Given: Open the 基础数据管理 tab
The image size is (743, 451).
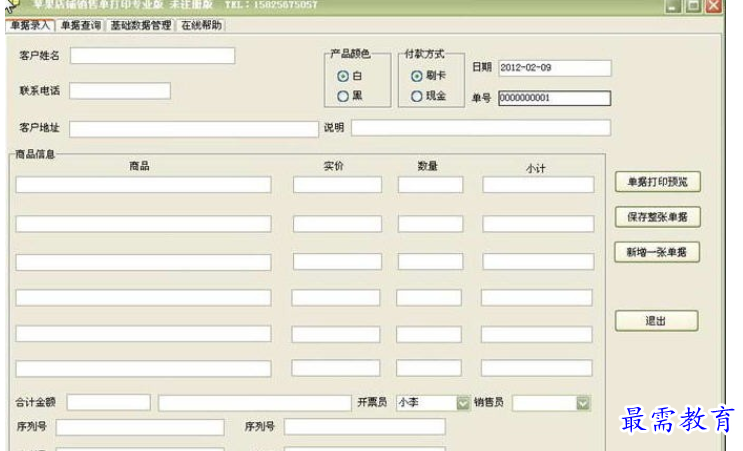Looking at the screenshot, I should click(x=141, y=25).
